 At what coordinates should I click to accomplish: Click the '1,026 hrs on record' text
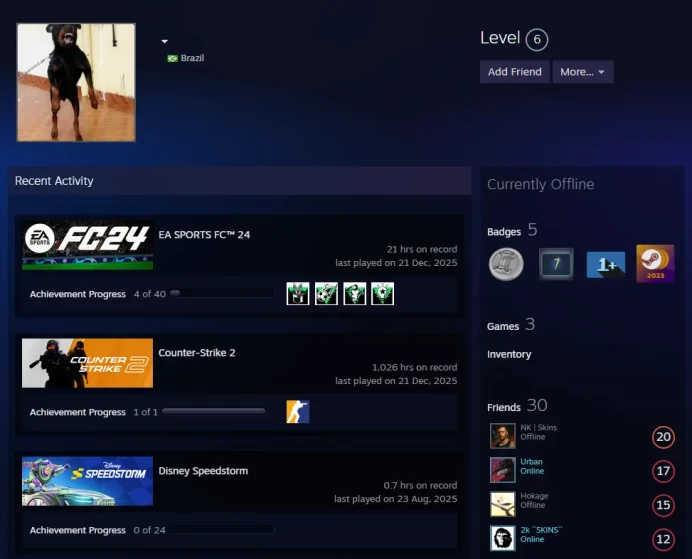pos(414,368)
